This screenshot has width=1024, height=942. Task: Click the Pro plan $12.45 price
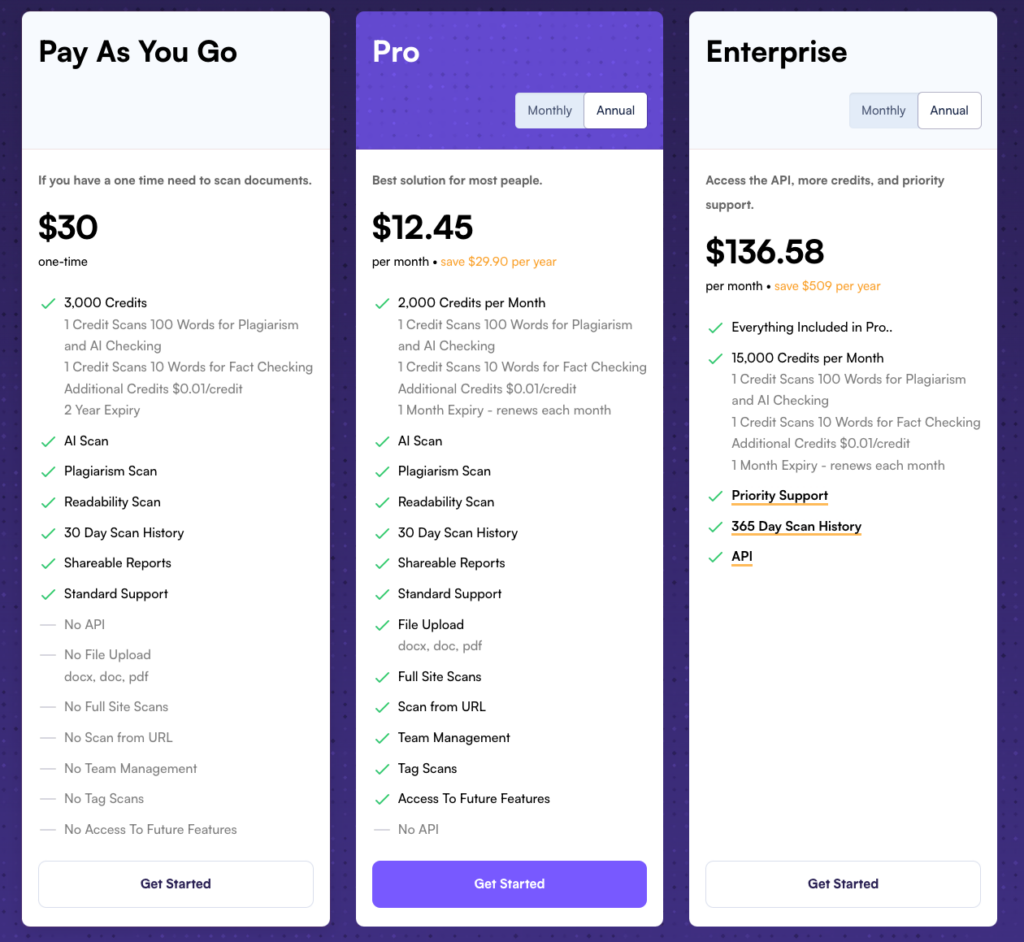(x=422, y=227)
